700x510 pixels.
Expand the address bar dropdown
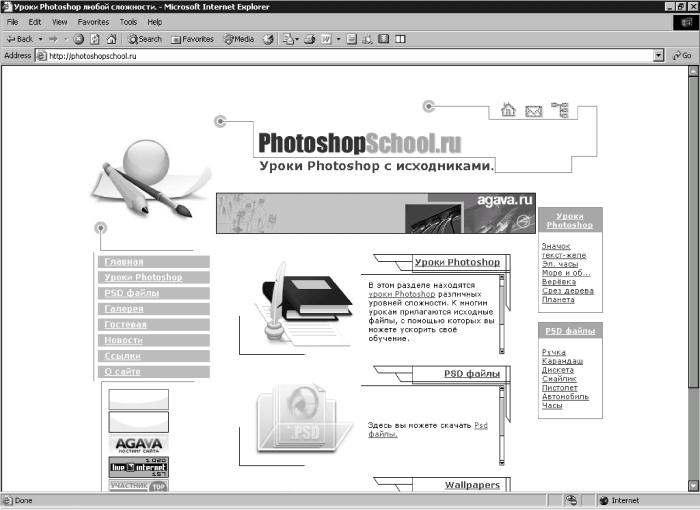pos(658,56)
